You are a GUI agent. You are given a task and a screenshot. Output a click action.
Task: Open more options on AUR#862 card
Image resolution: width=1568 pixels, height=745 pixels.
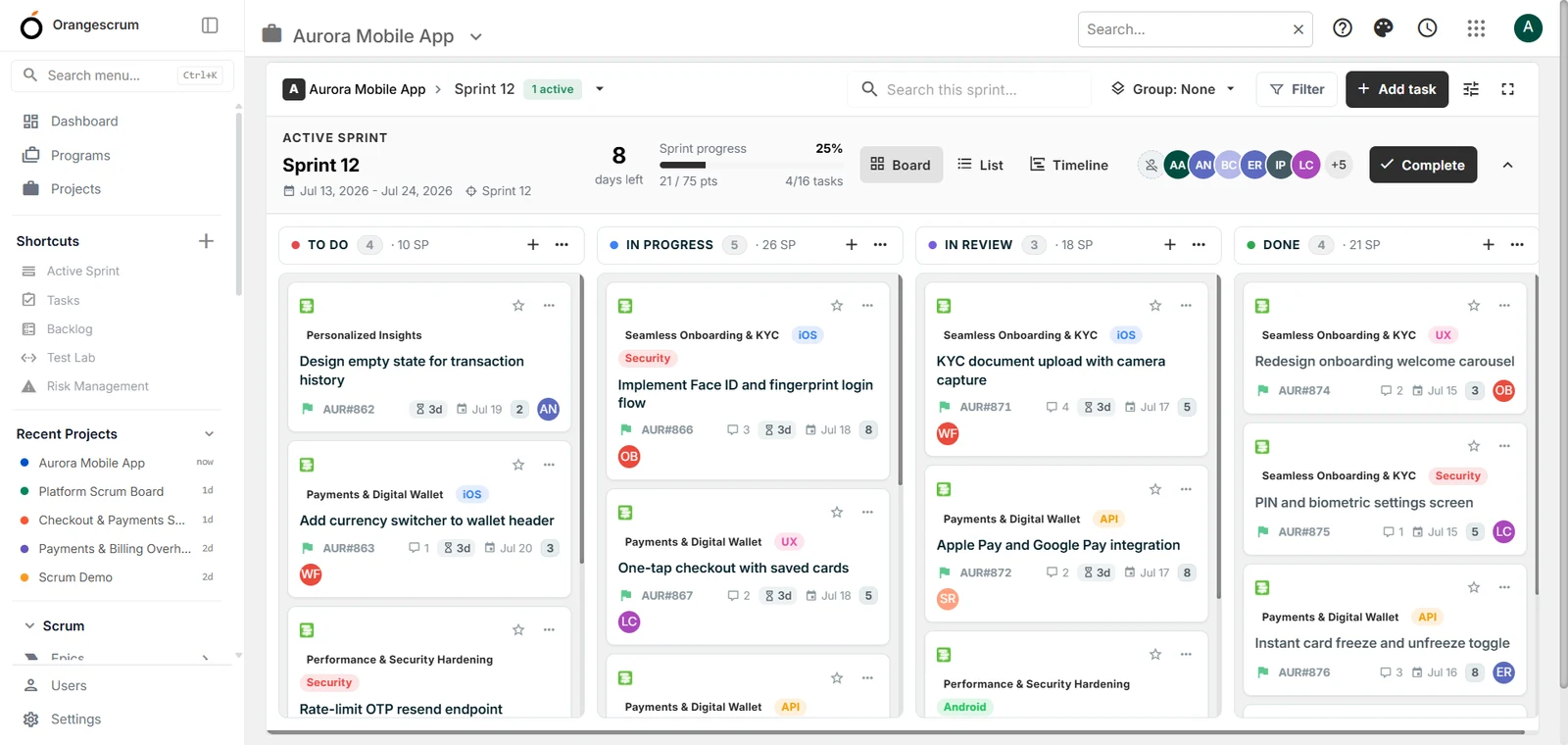549,306
